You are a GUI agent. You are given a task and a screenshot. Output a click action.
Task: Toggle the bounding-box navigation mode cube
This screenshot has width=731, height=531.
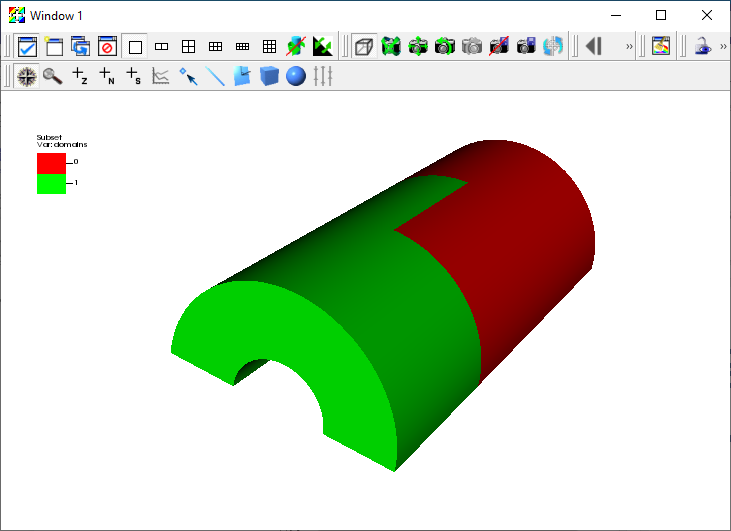(x=364, y=46)
